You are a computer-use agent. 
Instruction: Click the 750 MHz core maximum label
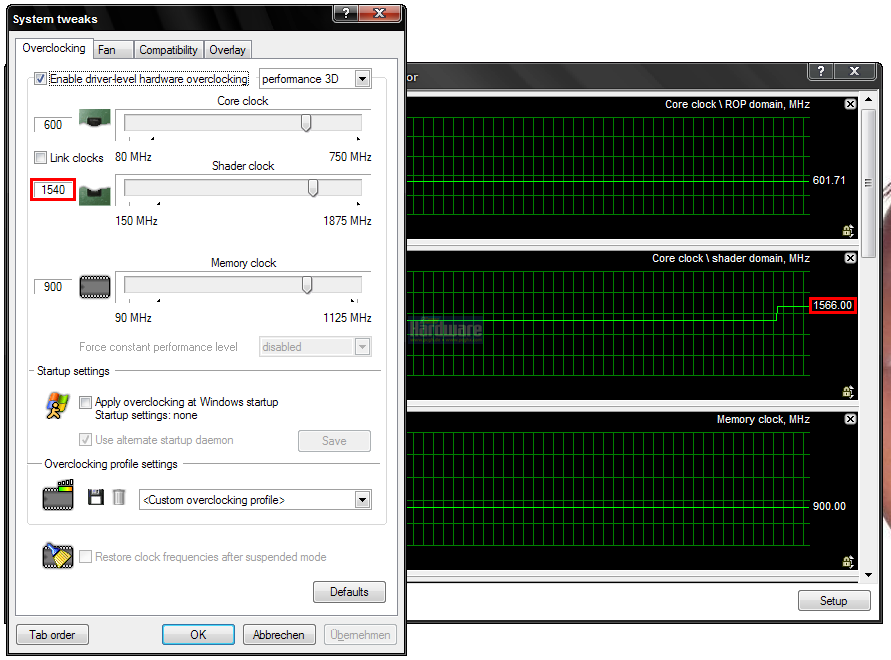350,156
